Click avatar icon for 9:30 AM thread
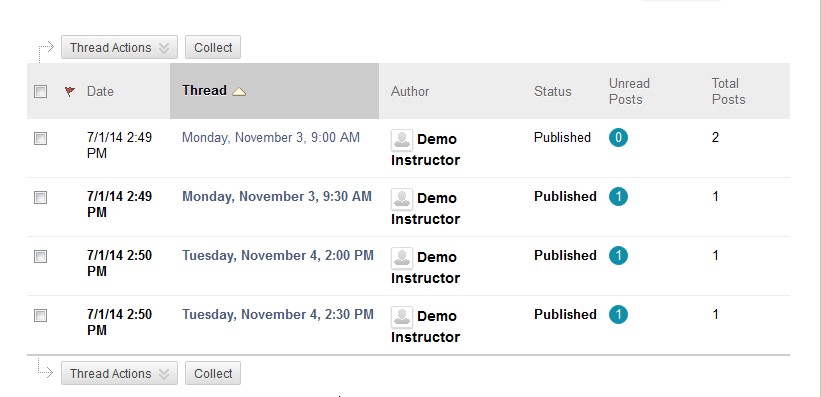 [x=402, y=199]
